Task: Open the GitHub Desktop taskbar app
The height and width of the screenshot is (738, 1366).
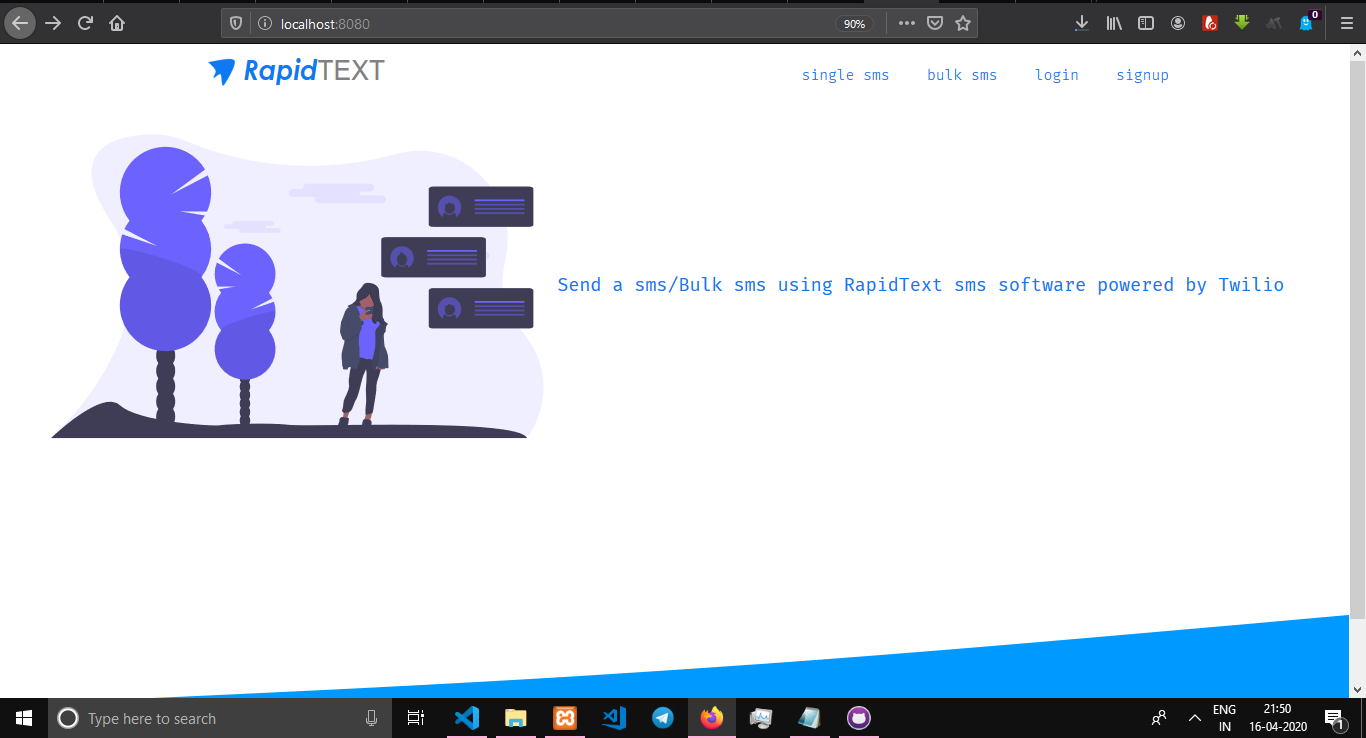Action: click(x=859, y=718)
